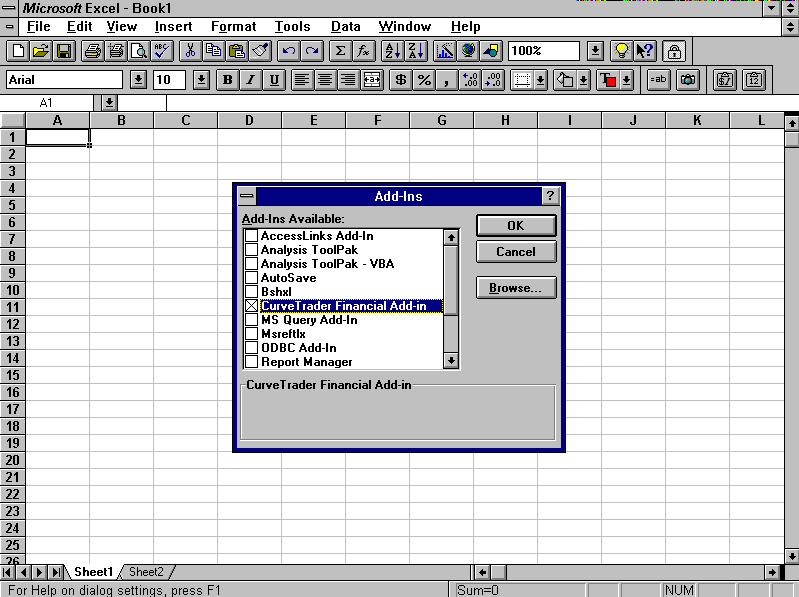Launch the ChartWizard icon

tap(444, 51)
